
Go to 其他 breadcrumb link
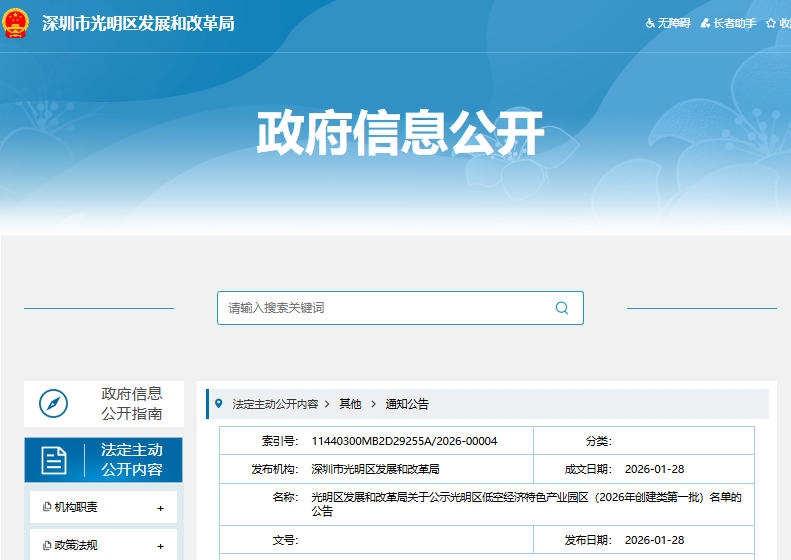coord(350,404)
